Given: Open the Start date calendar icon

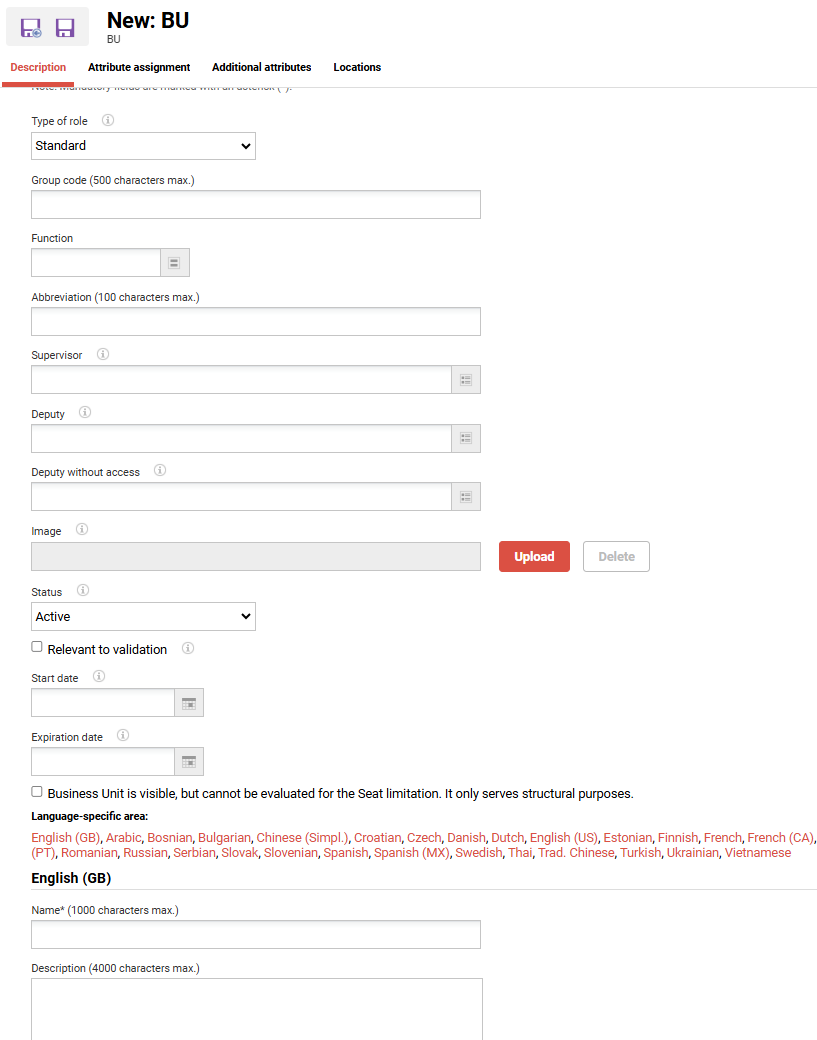Looking at the screenshot, I should [189, 703].
